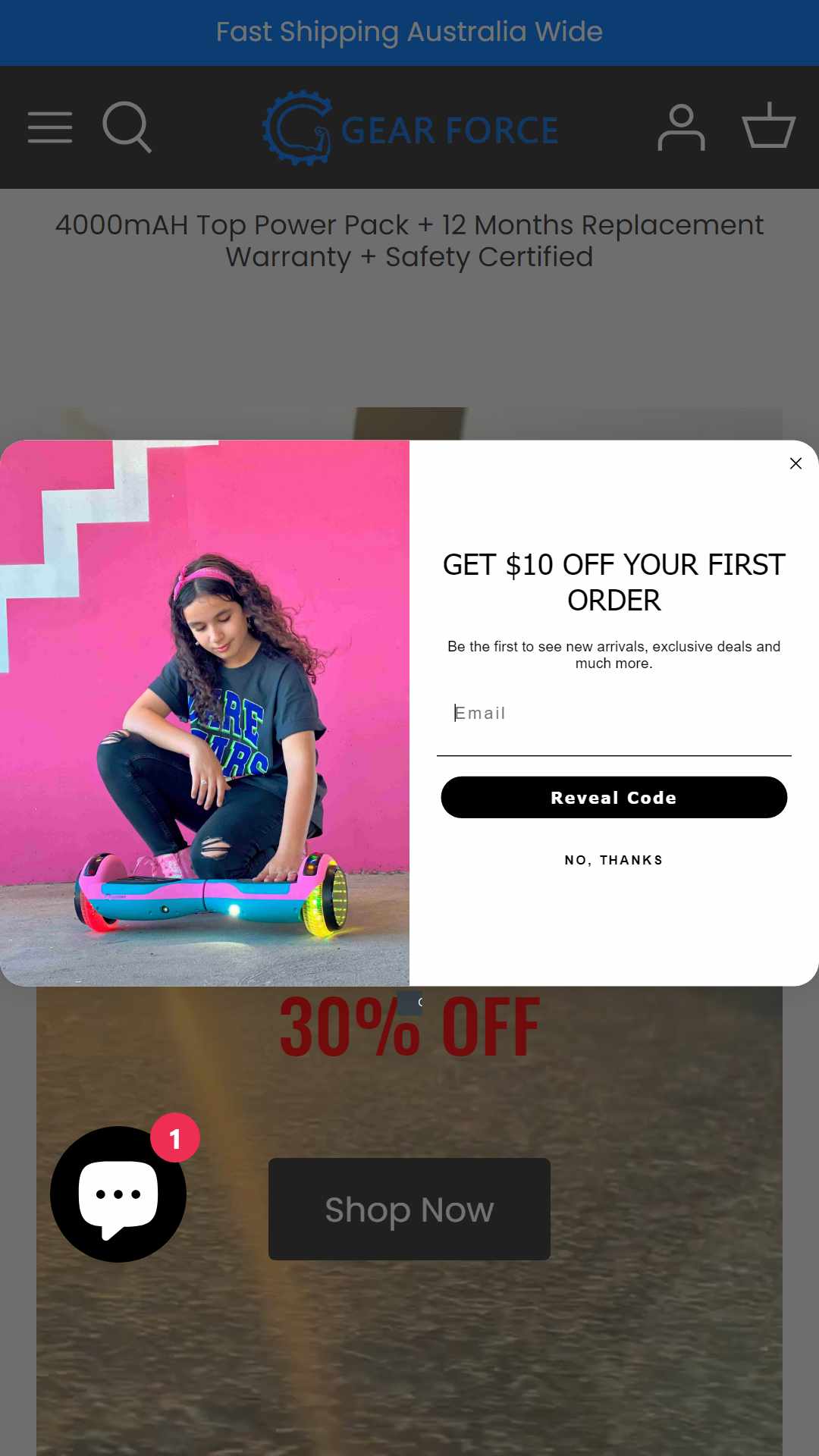View the shopping basket icon

point(768,126)
